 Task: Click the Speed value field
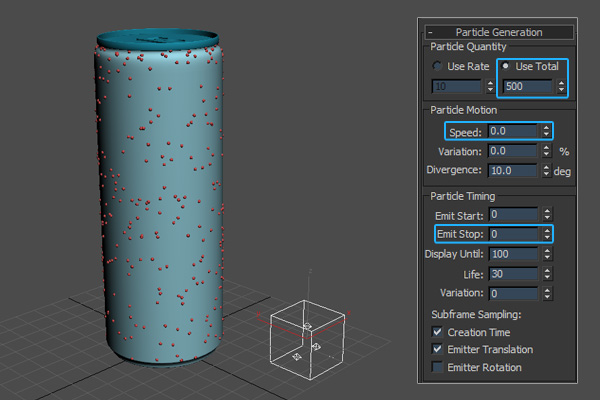click(x=512, y=131)
